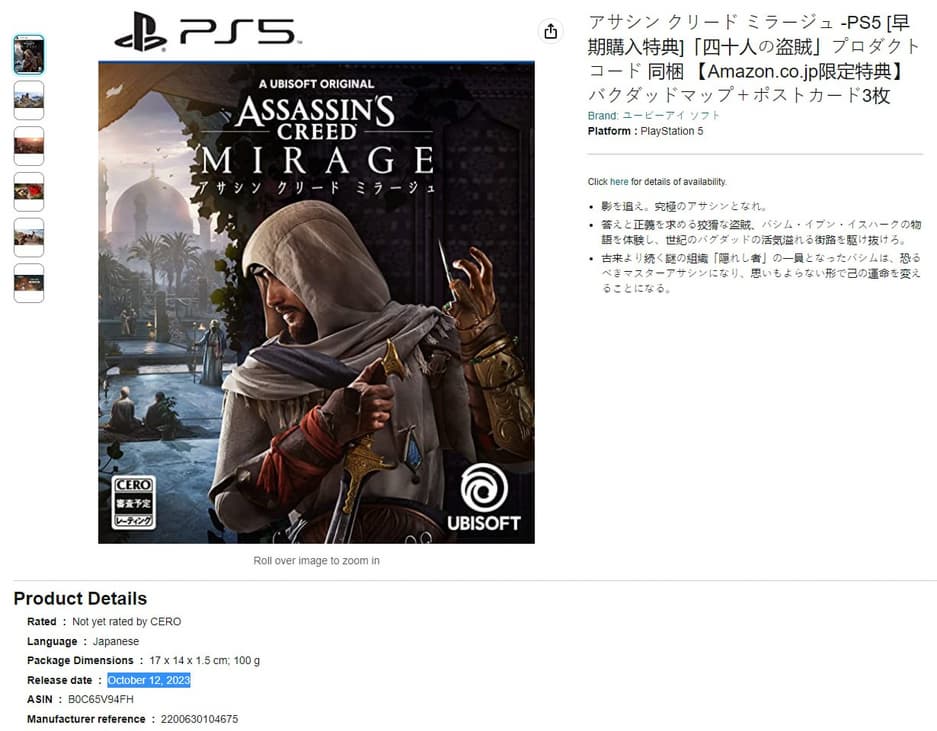Click the 'here' availability details link
This screenshot has width=937, height=731.
[619, 182]
